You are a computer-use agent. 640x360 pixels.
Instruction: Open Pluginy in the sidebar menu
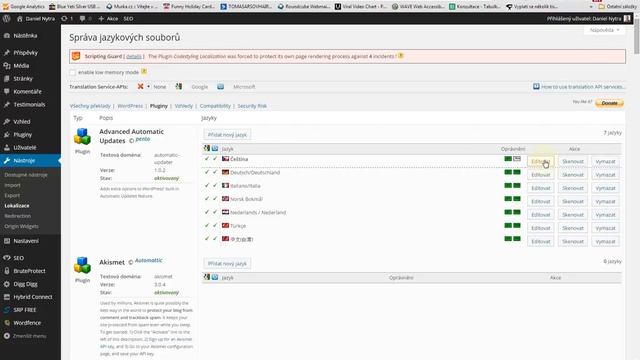[x=22, y=135]
